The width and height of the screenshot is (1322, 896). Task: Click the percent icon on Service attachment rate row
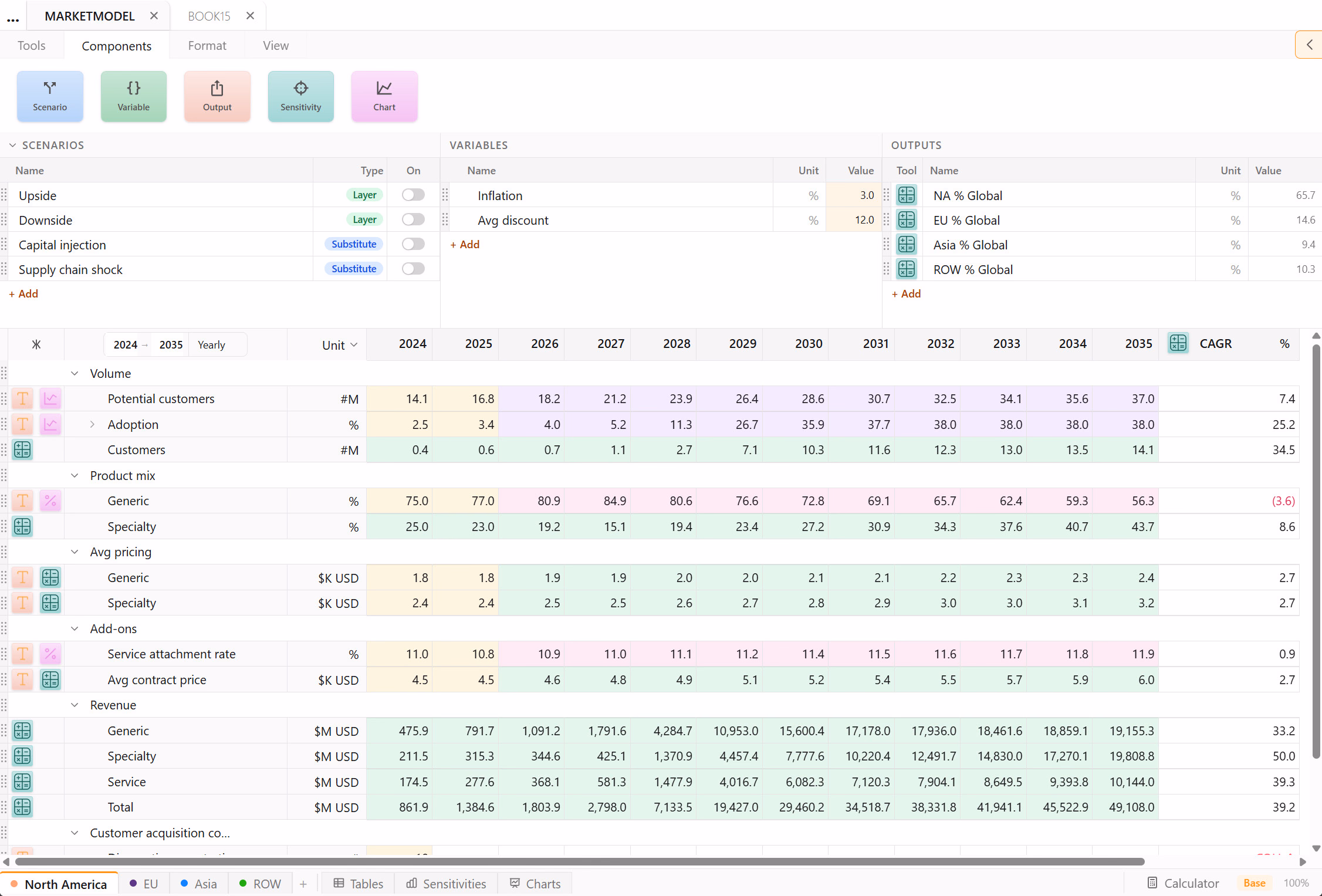[50, 654]
